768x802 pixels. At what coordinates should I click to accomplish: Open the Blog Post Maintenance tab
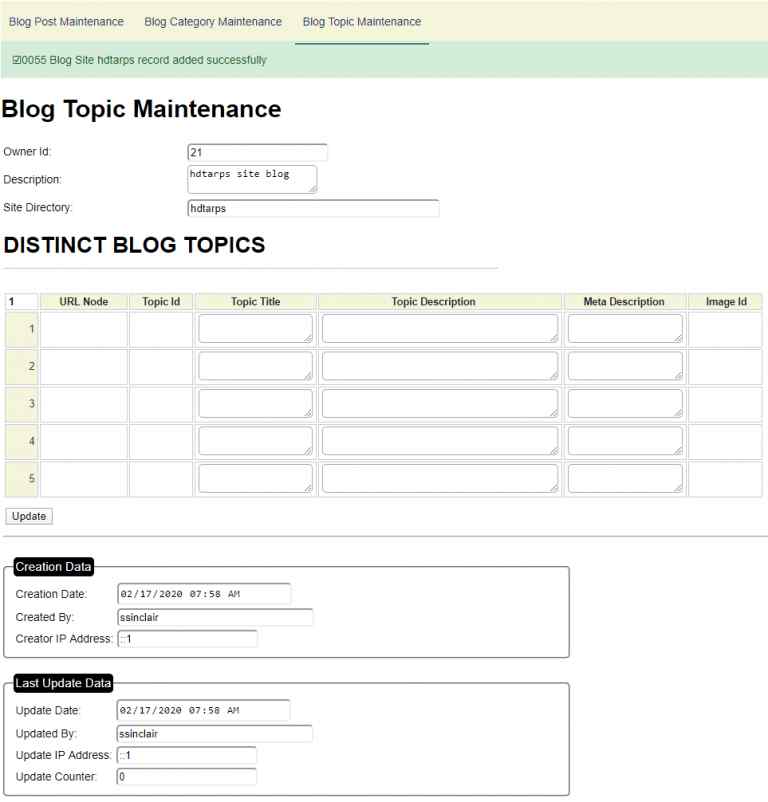pos(66,21)
